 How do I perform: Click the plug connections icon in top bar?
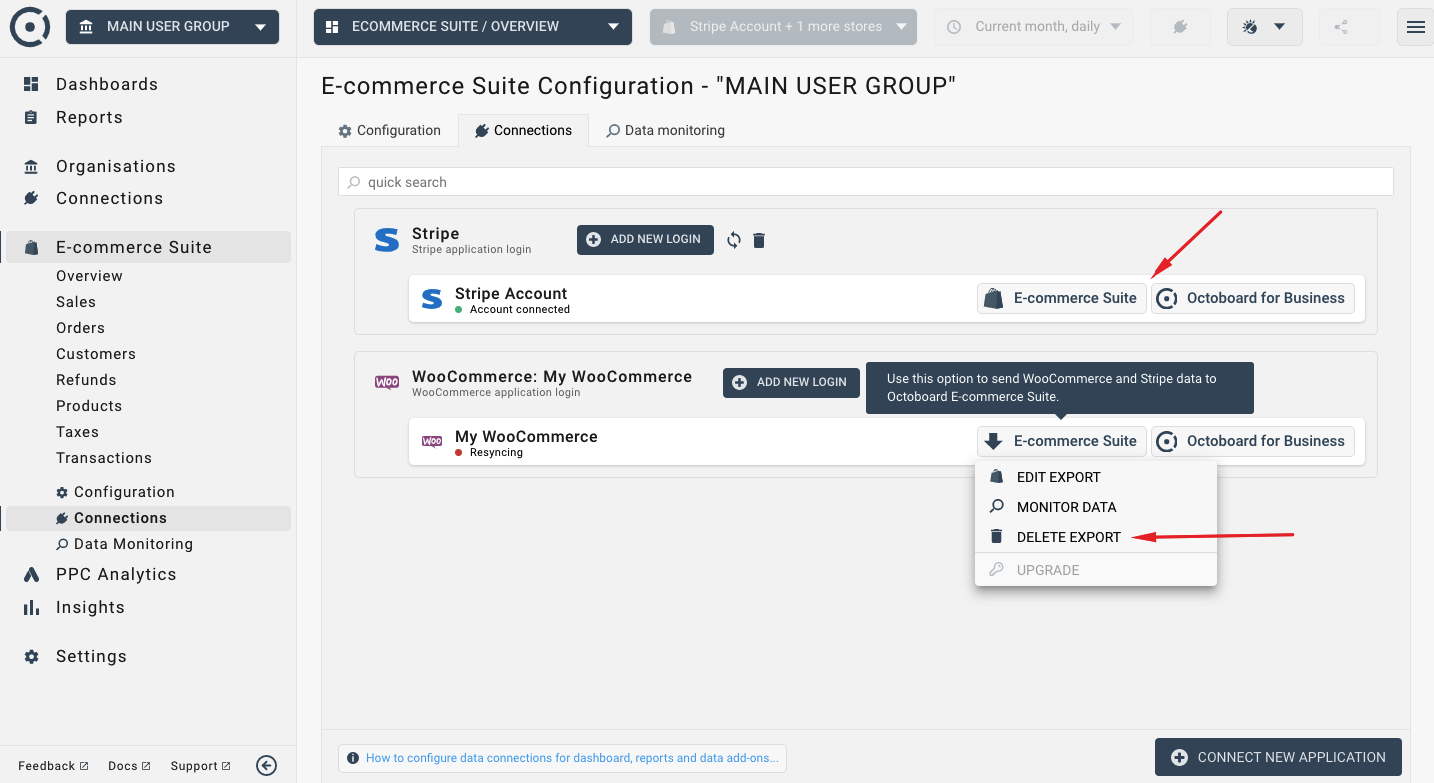click(1179, 27)
